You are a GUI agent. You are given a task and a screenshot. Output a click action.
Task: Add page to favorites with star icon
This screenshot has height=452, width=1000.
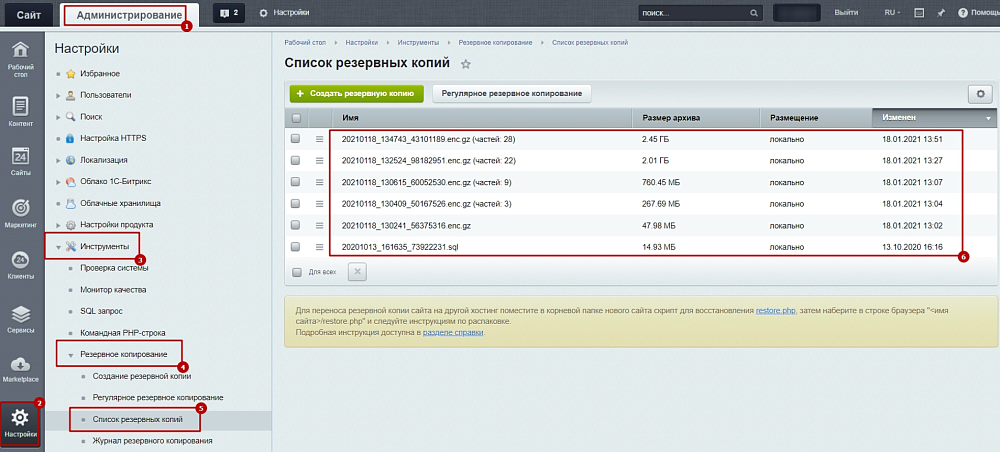click(x=465, y=64)
